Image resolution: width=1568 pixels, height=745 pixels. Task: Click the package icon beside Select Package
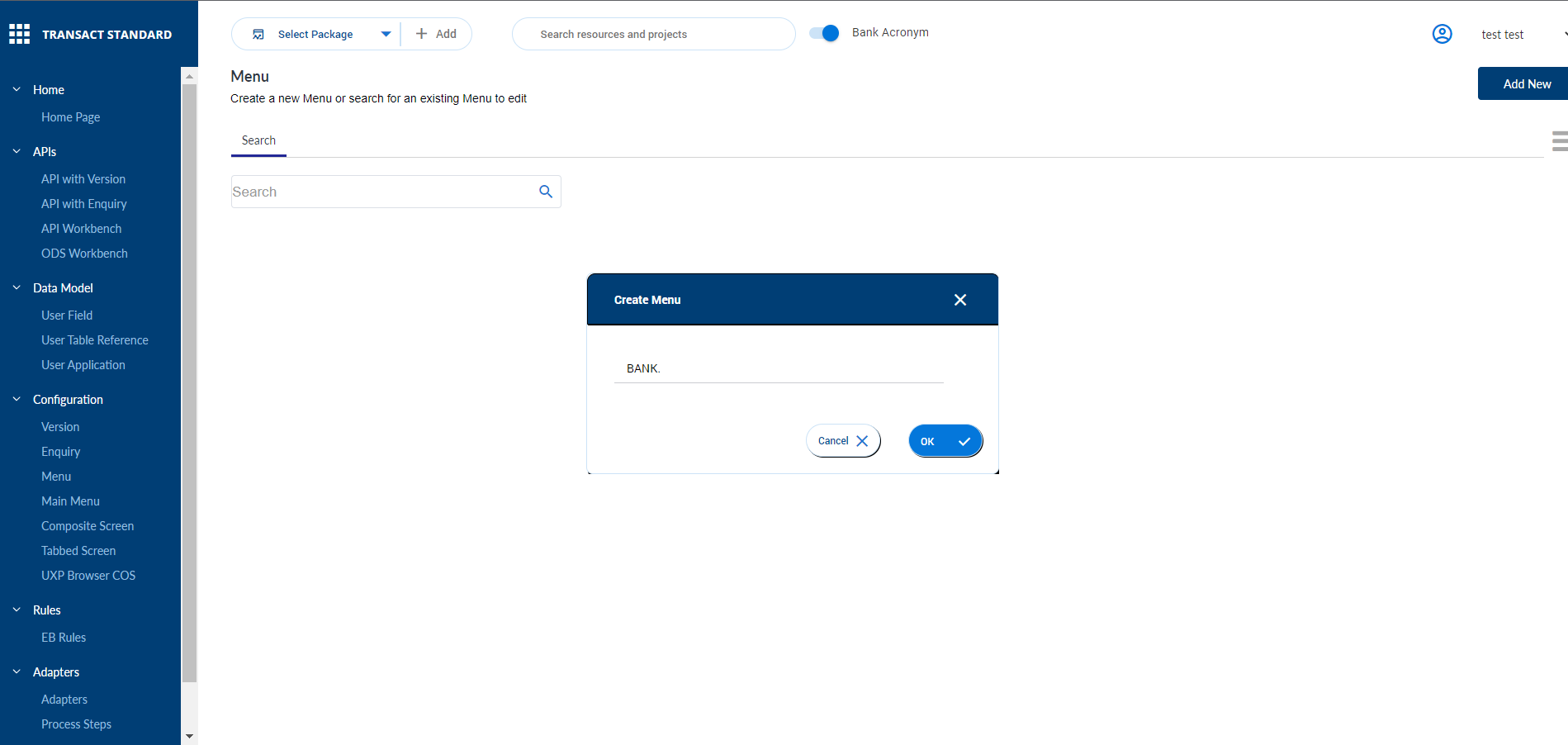pyautogui.click(x=258, y=35)
